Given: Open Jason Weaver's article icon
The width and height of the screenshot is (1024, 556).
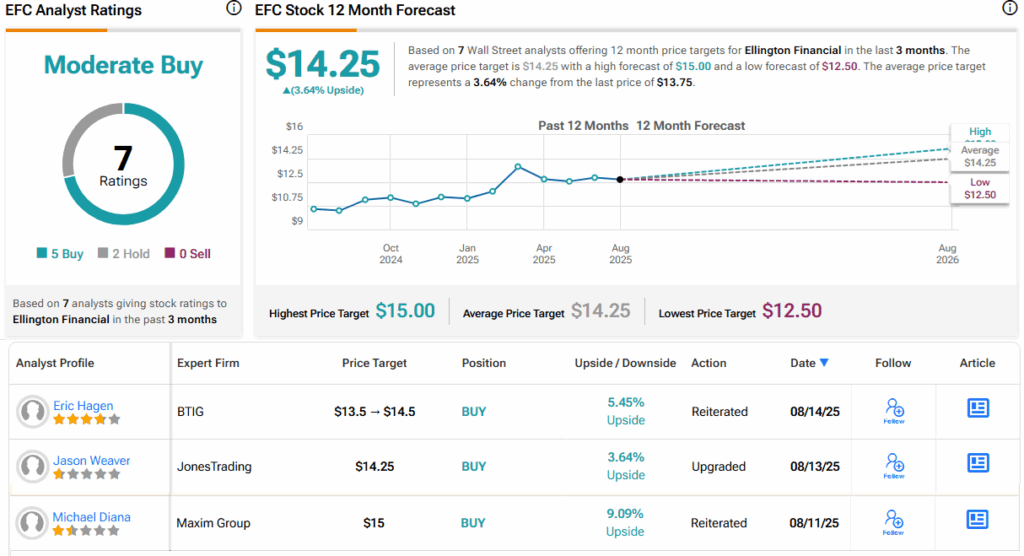Looking at the screenshot, I should point(978,463).
